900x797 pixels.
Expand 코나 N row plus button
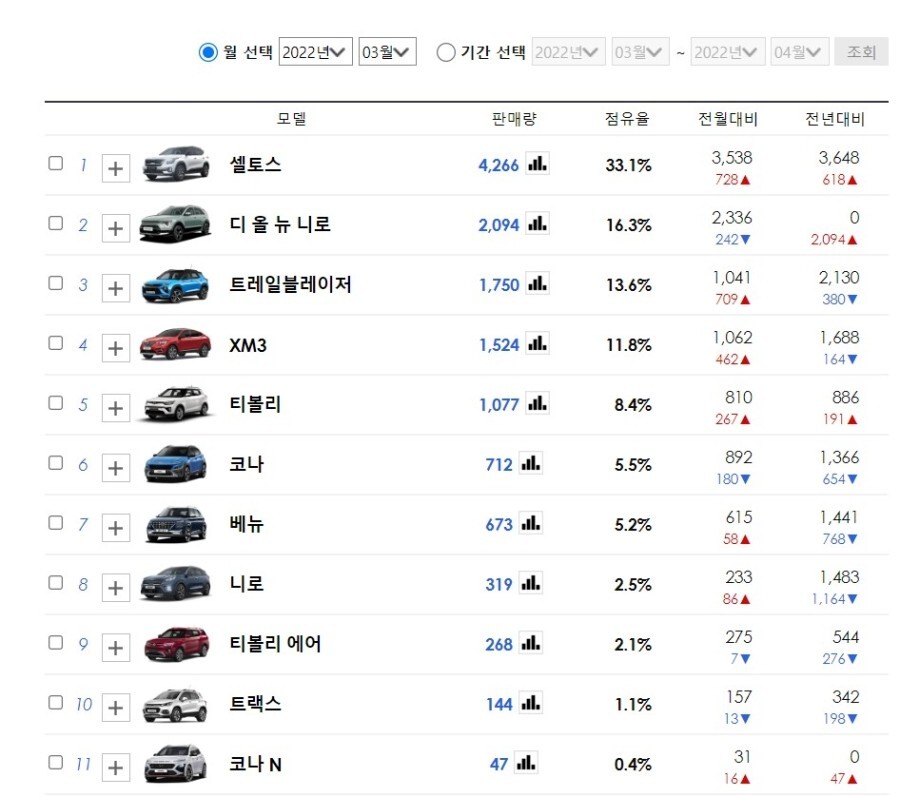click(115, 767)
